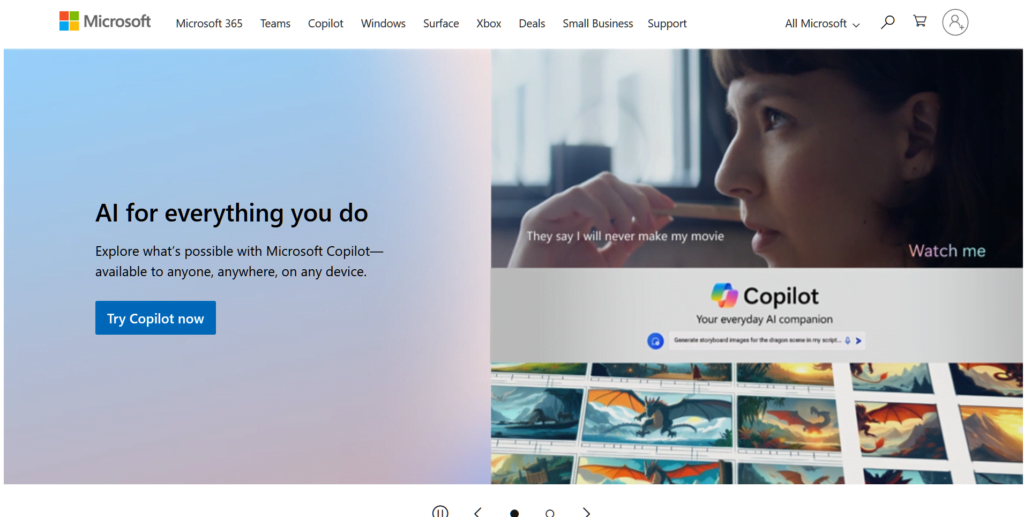Go to next carousel slide
The width and height of the screenshot is (1024, 517).
(586, 512)
